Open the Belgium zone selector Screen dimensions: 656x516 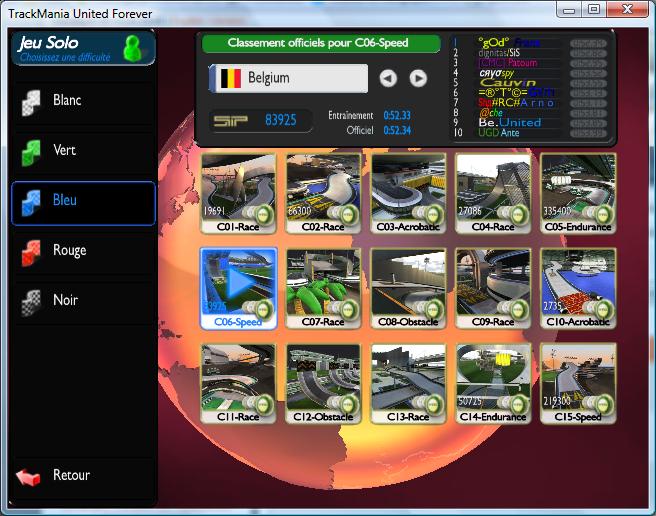click(x=288, y=78)
